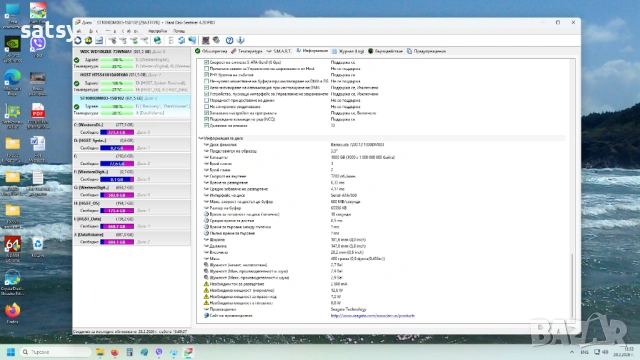640x360 pixels.
Task: Select the ST1000DM003 disk entry
Action: (132, 106)
